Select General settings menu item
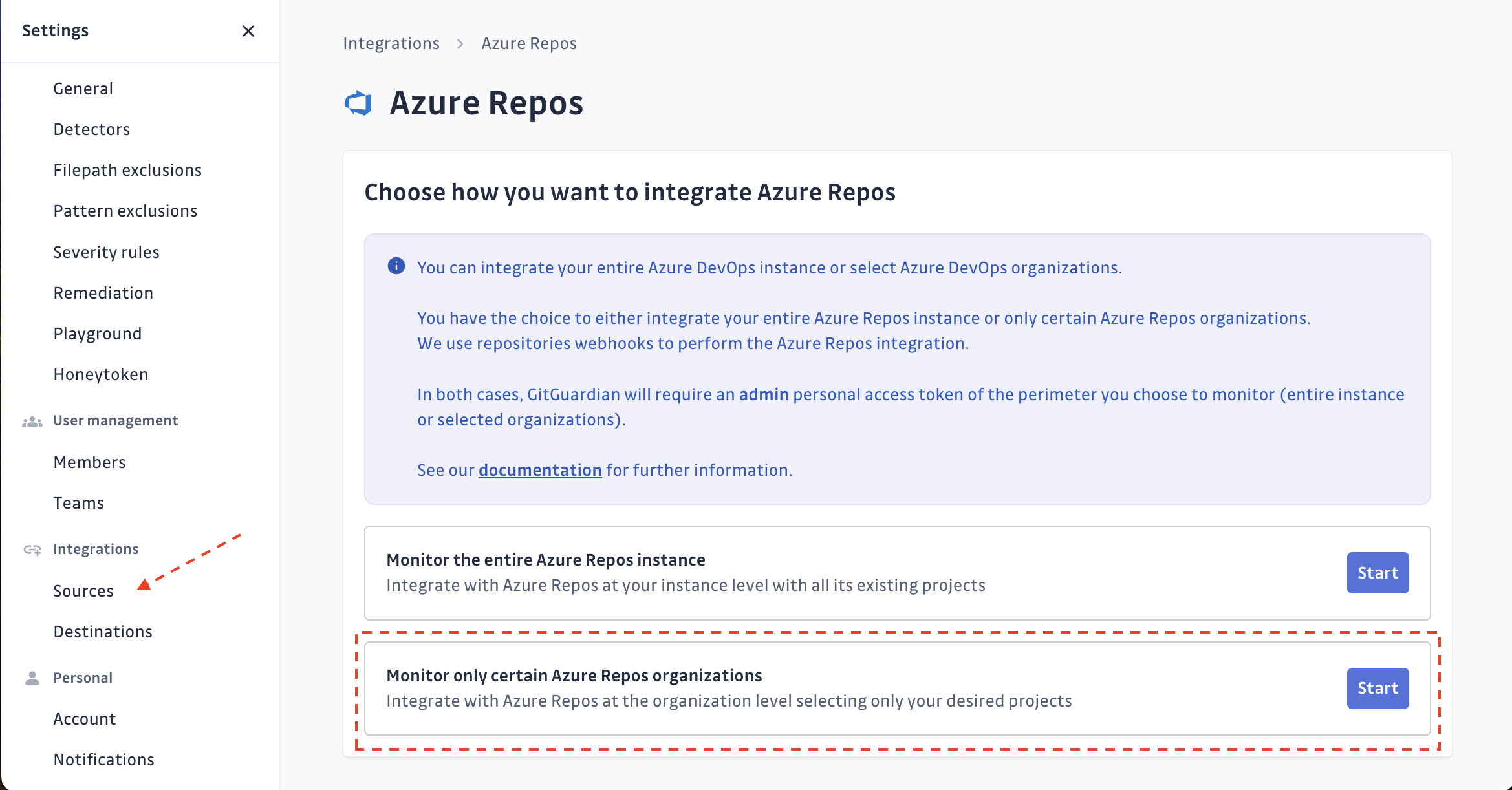Screen dimensions: 1512x790 83,89
